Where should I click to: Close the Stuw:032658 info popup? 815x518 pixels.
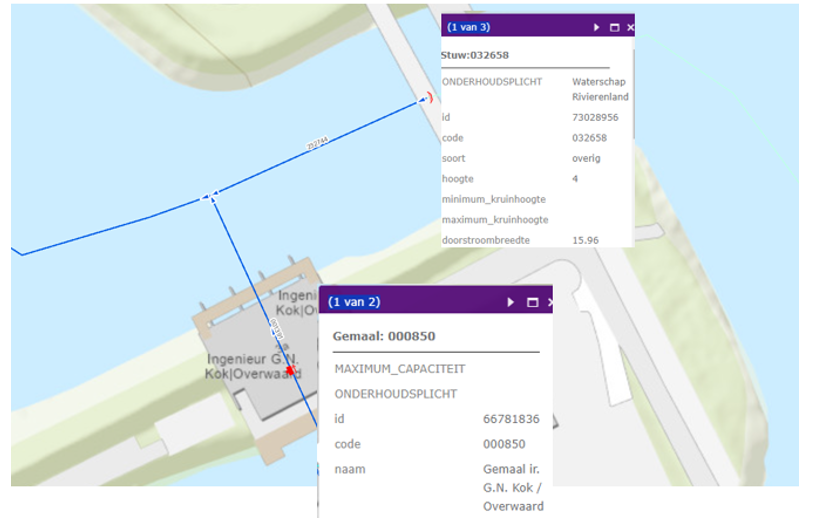tap(630, 28)
